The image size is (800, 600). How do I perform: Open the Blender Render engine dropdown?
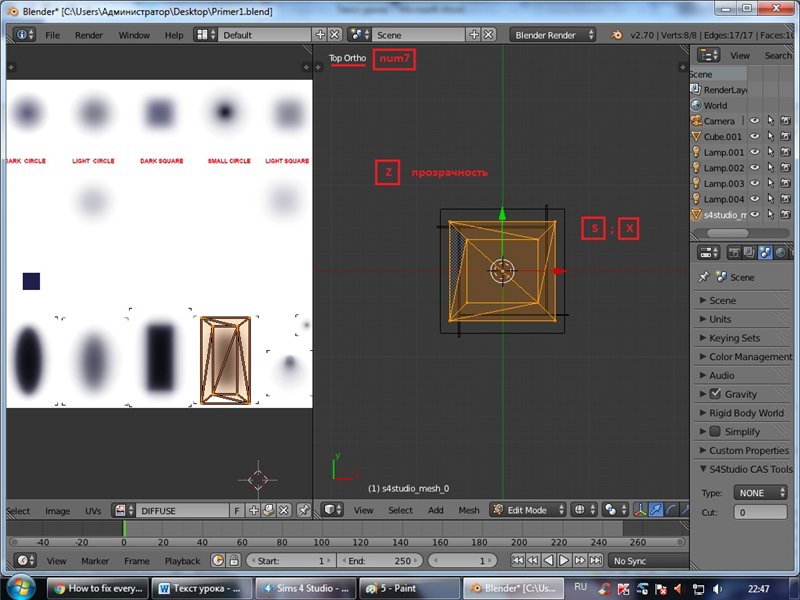click(x=553, y=34)
